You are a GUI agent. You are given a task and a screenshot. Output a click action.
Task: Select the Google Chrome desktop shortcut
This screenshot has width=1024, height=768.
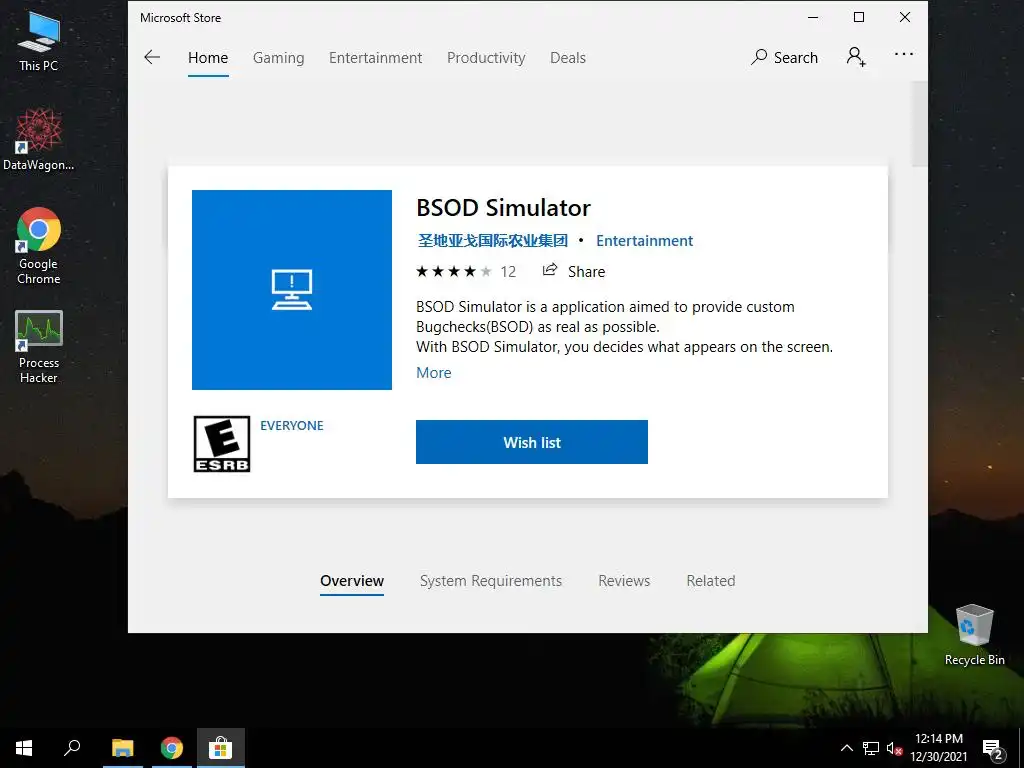[39, 246]
